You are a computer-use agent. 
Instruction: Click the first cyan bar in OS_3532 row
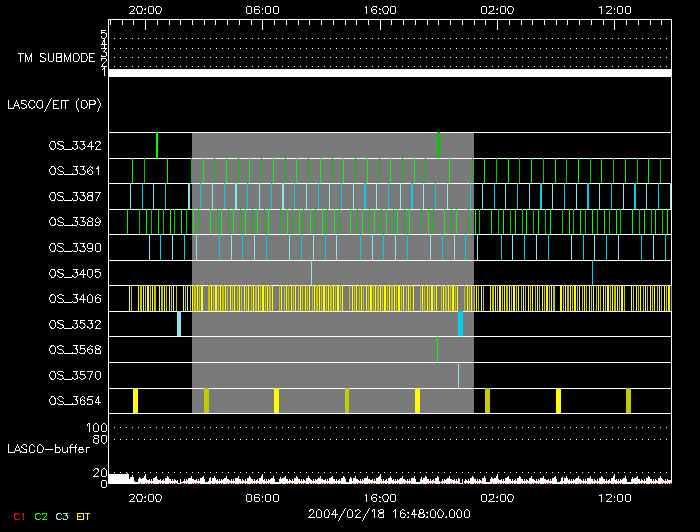pos(179,324)
